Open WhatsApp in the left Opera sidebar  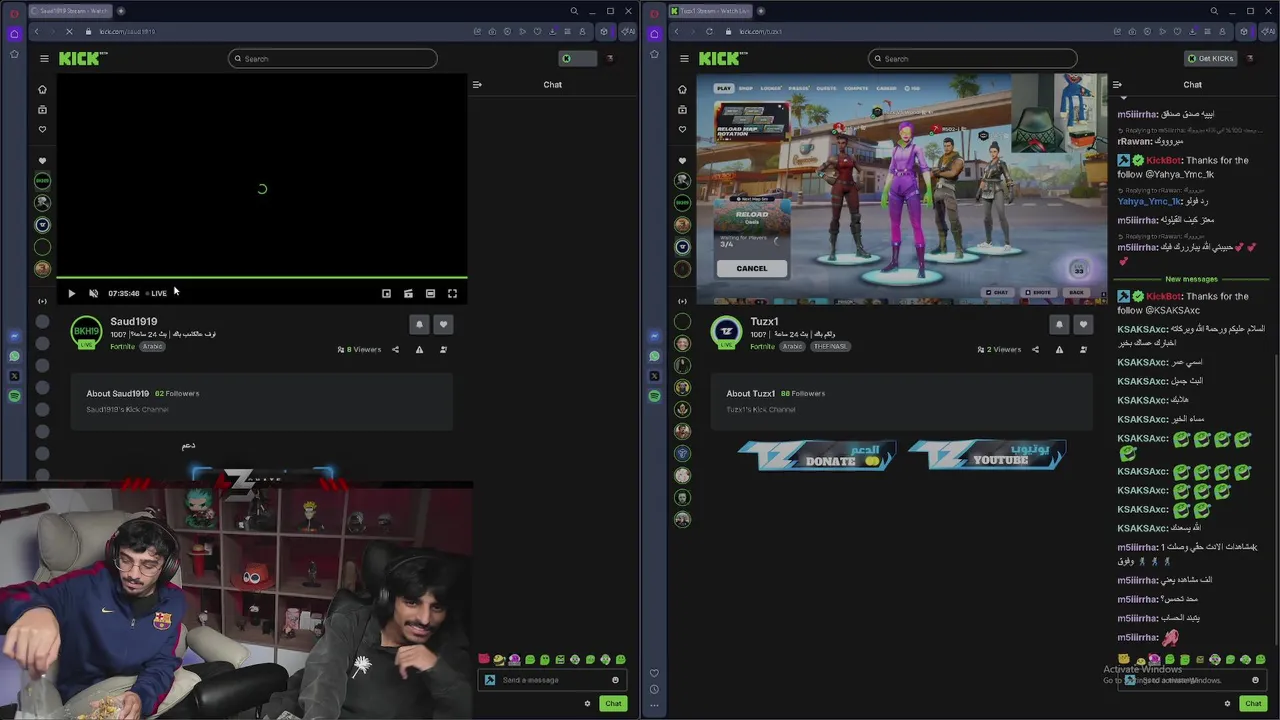14,356
